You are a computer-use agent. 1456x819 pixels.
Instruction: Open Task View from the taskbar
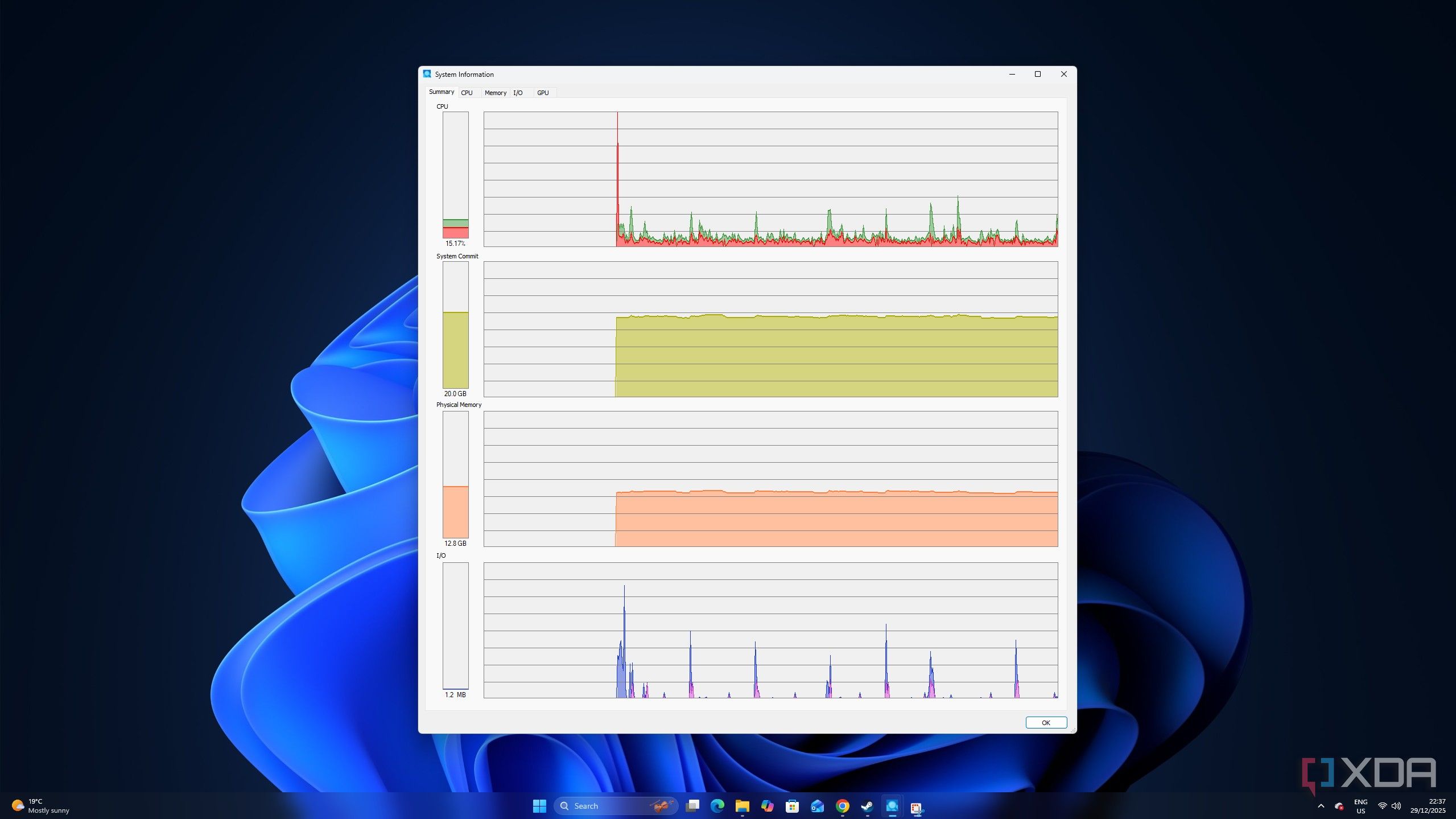point(692,806)
